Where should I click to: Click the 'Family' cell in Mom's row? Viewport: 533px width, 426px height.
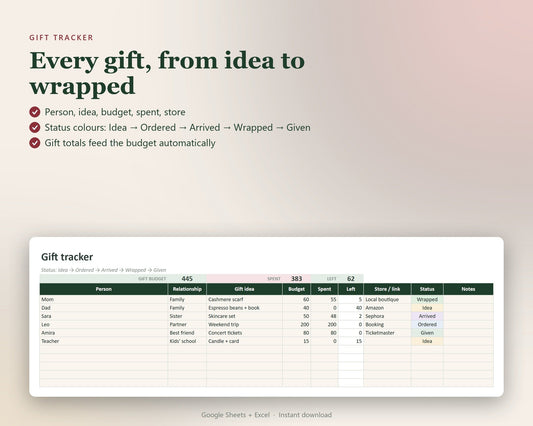click(187, 300)
